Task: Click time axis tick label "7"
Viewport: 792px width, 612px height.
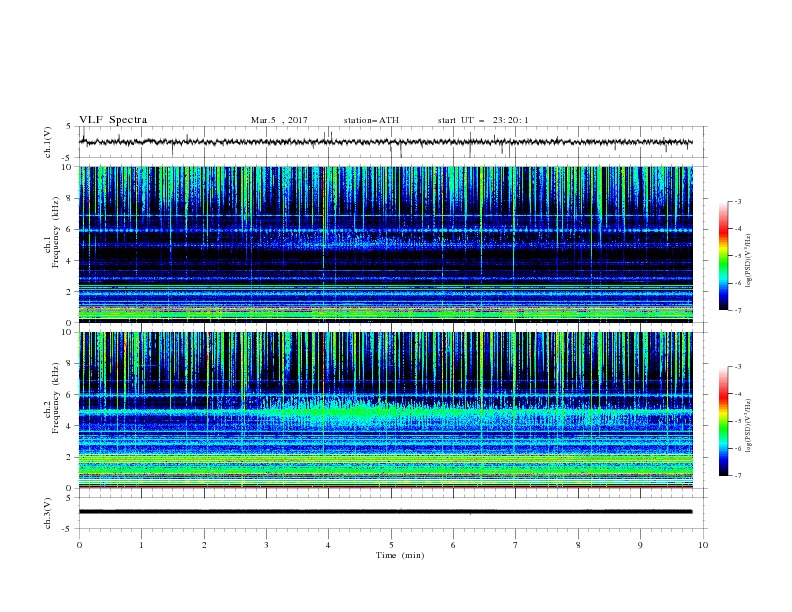Action: pyautogui.click(x=516, y=545)
